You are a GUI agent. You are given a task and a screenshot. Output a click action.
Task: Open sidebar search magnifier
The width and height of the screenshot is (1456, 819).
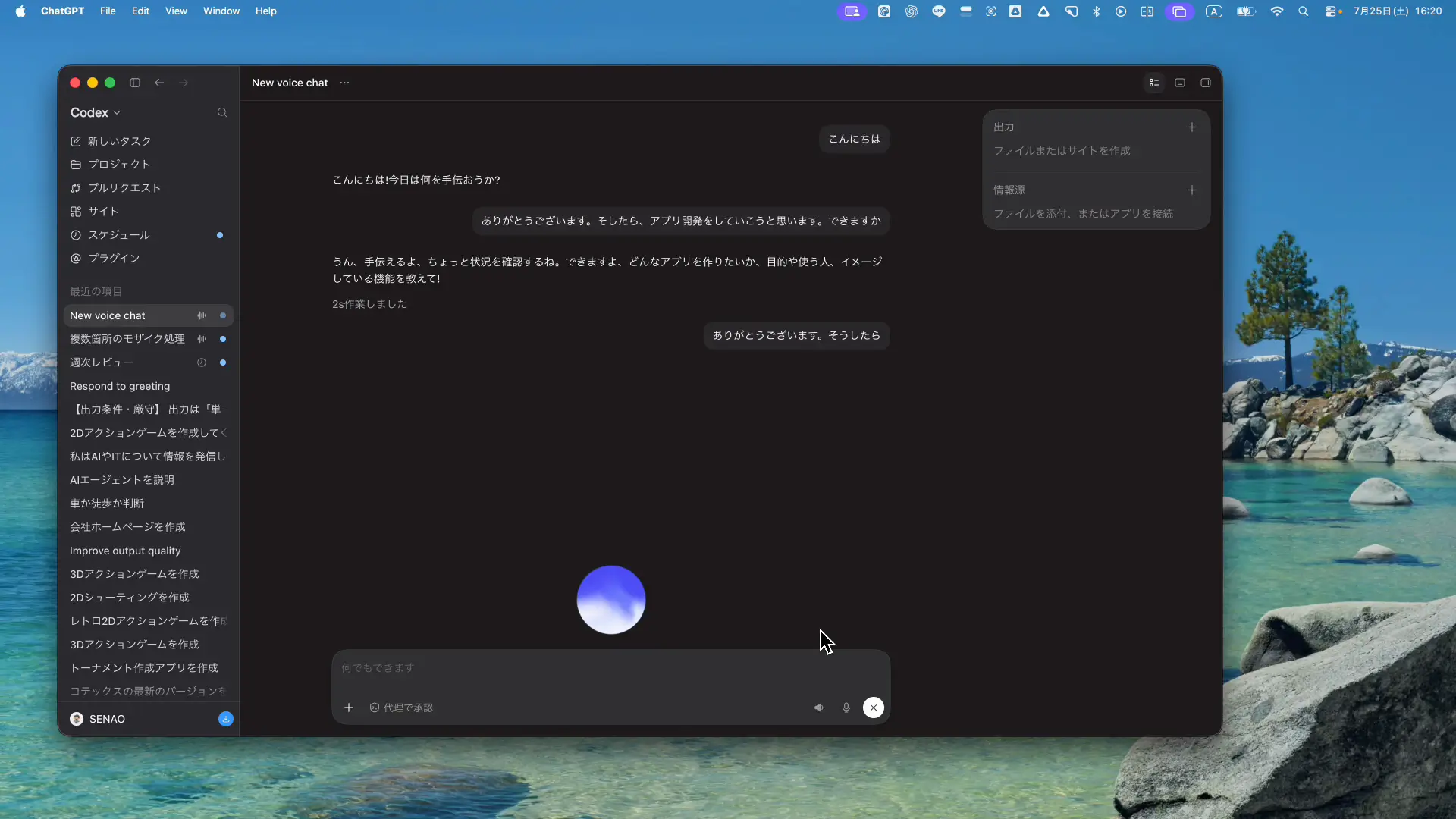pyautogui.click(x=222, y=112)
